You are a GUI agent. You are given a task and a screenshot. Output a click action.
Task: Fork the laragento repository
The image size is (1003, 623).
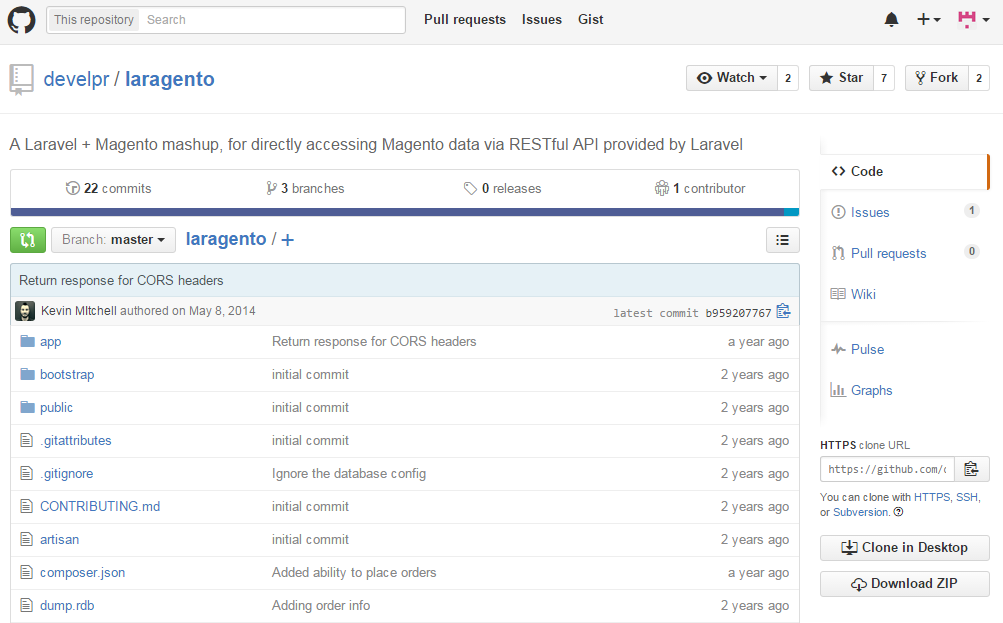click(x=936, y=78)
